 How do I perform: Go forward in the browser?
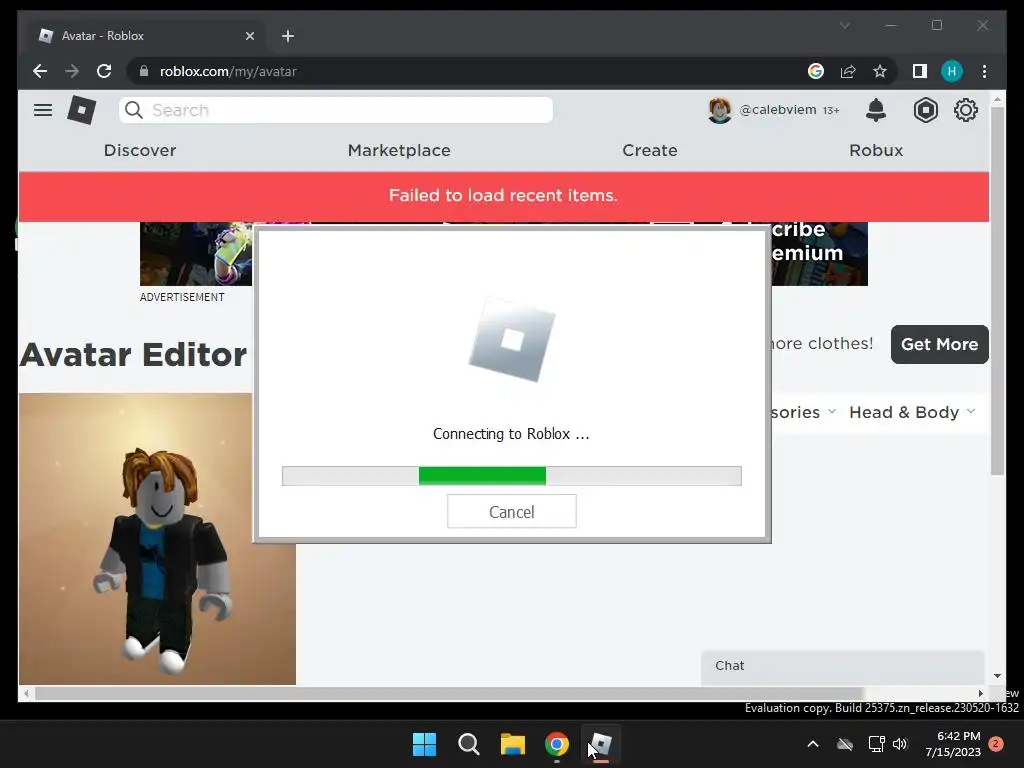[72, 71]
